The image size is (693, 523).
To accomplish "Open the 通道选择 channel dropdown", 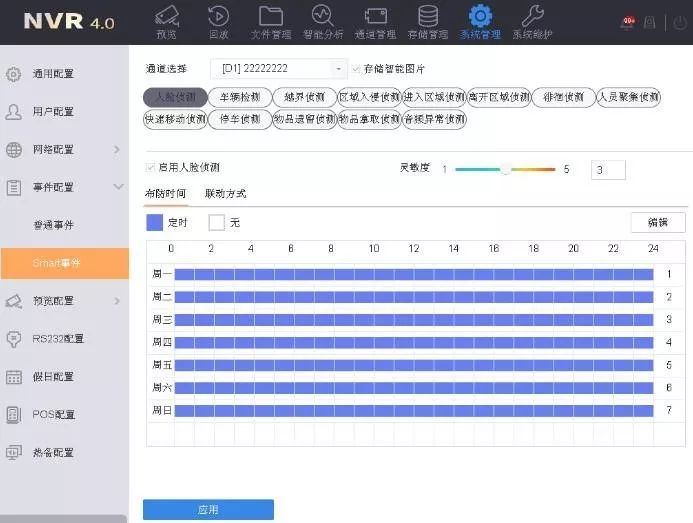I will coord(277,69).
